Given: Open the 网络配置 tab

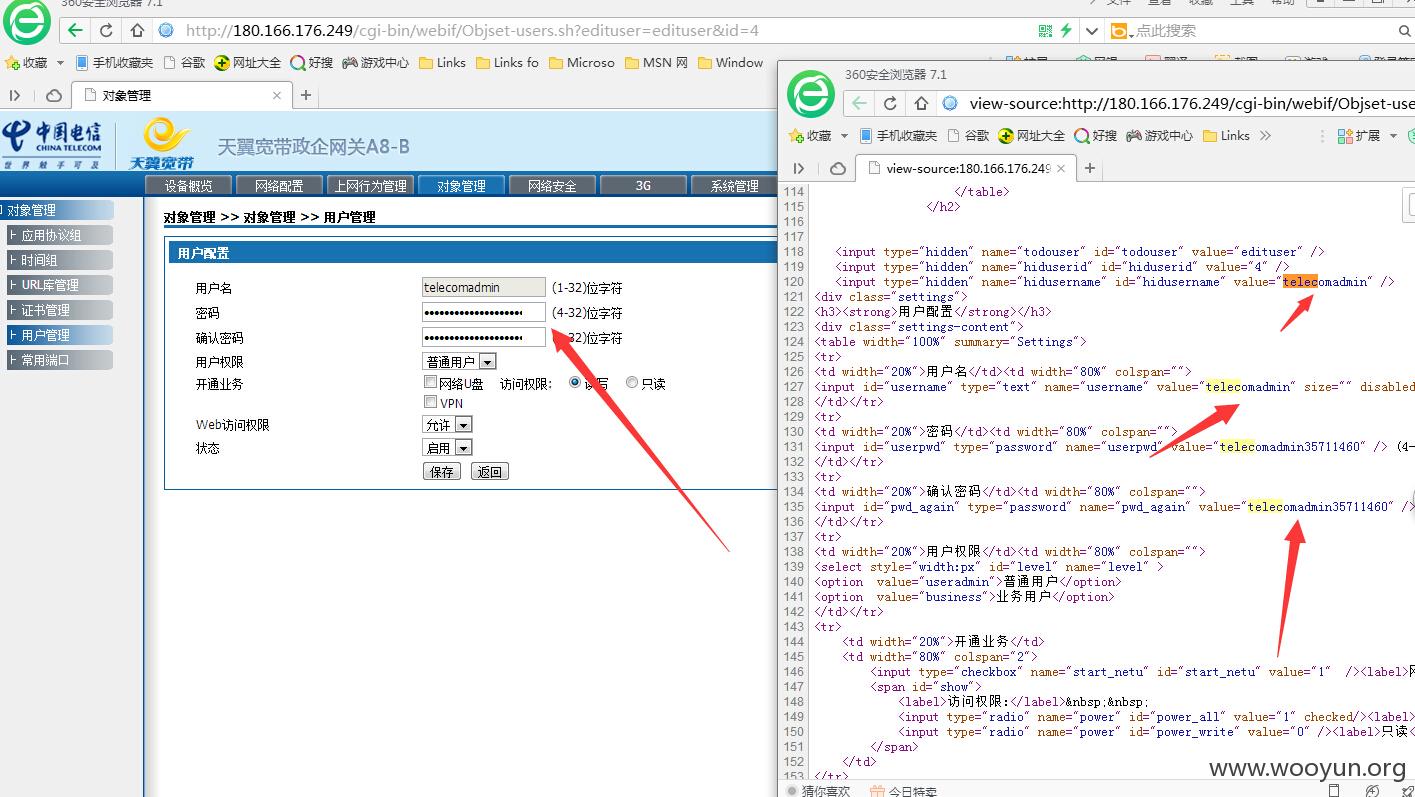Looking at the screenshot, I should [x=278, y=185].
